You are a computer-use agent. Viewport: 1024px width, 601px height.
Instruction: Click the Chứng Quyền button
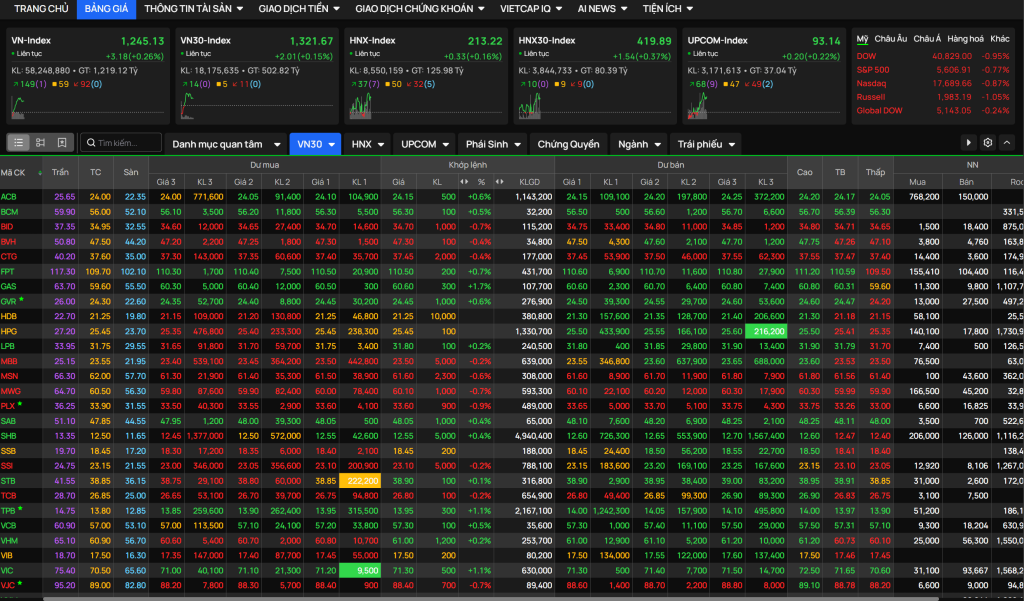click(568, 144)
